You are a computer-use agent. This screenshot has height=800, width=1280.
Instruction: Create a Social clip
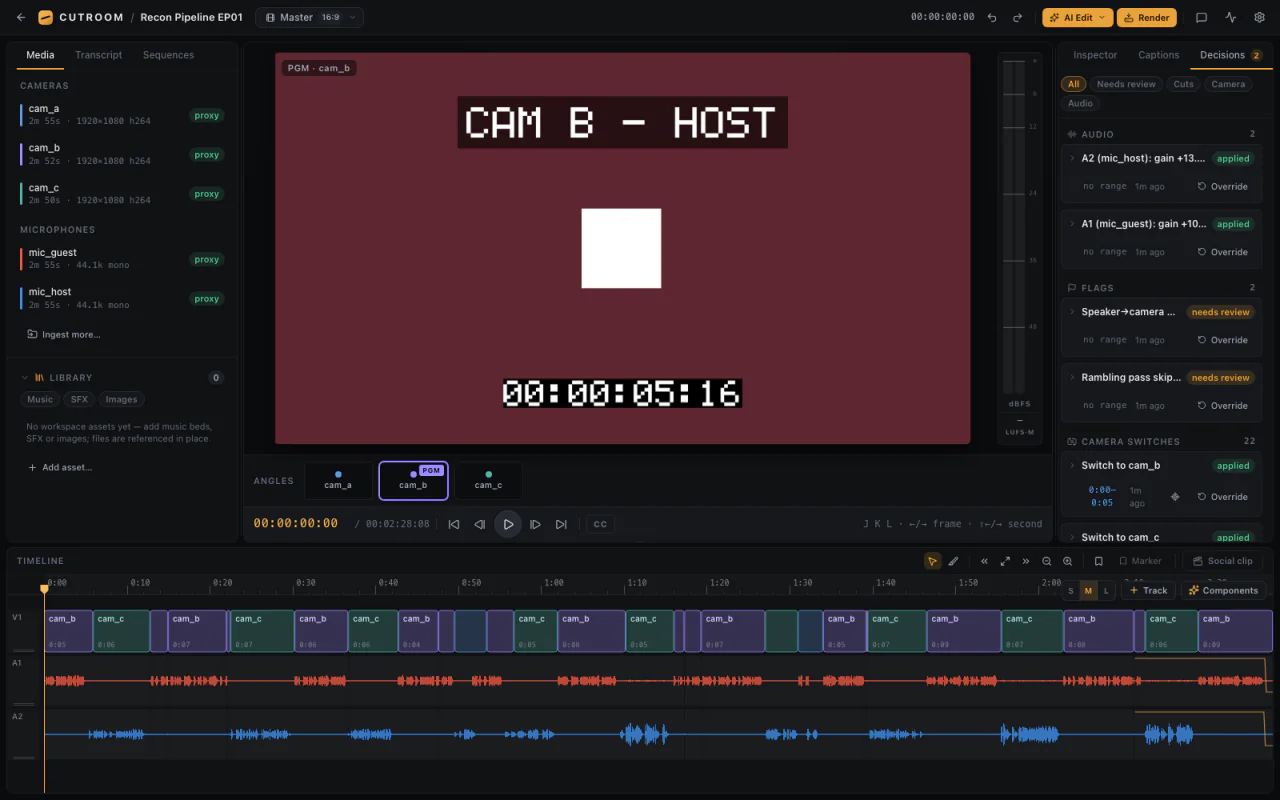(x=1222, y=561)
